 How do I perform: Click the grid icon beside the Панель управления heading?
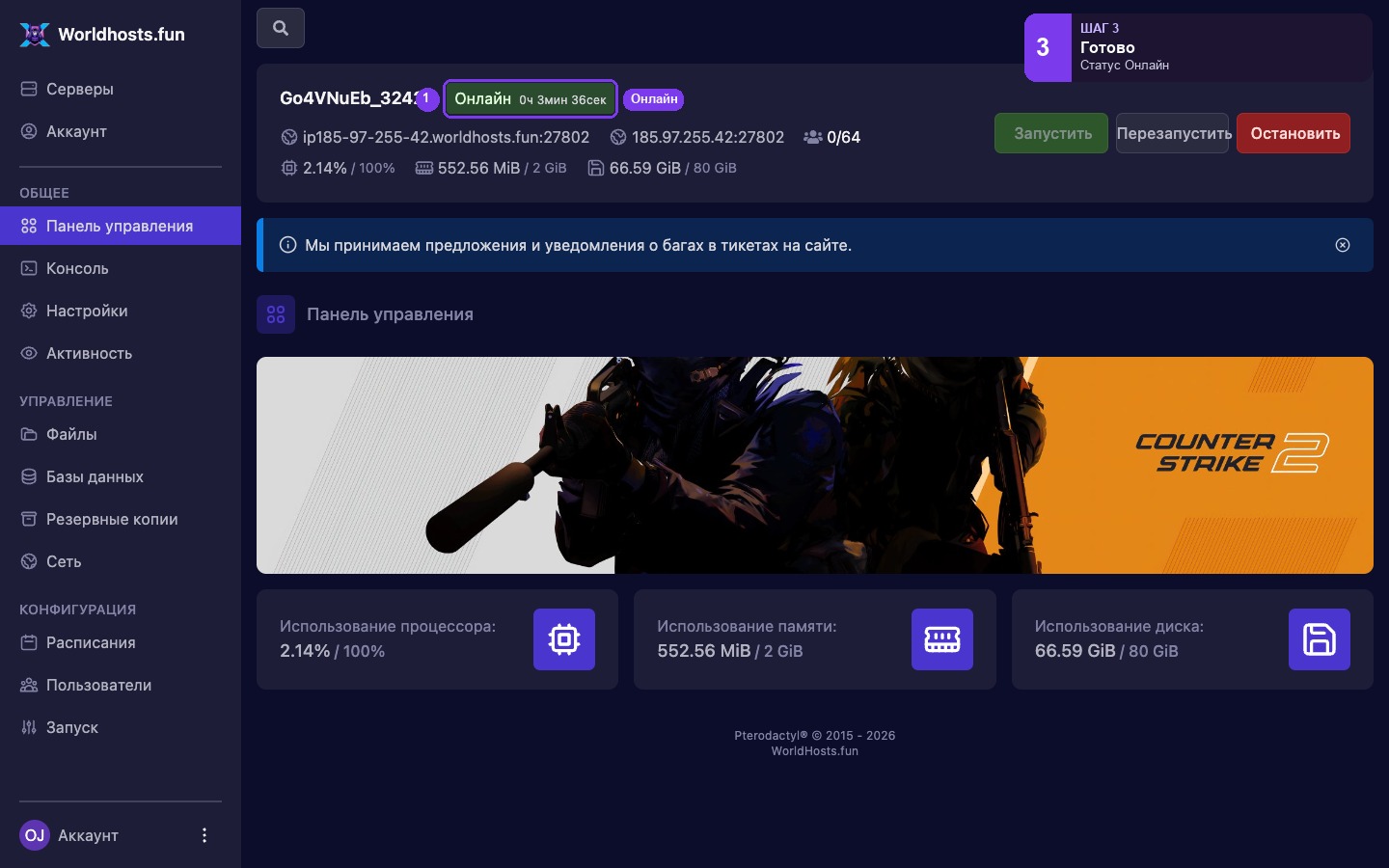tap(276, 314)
